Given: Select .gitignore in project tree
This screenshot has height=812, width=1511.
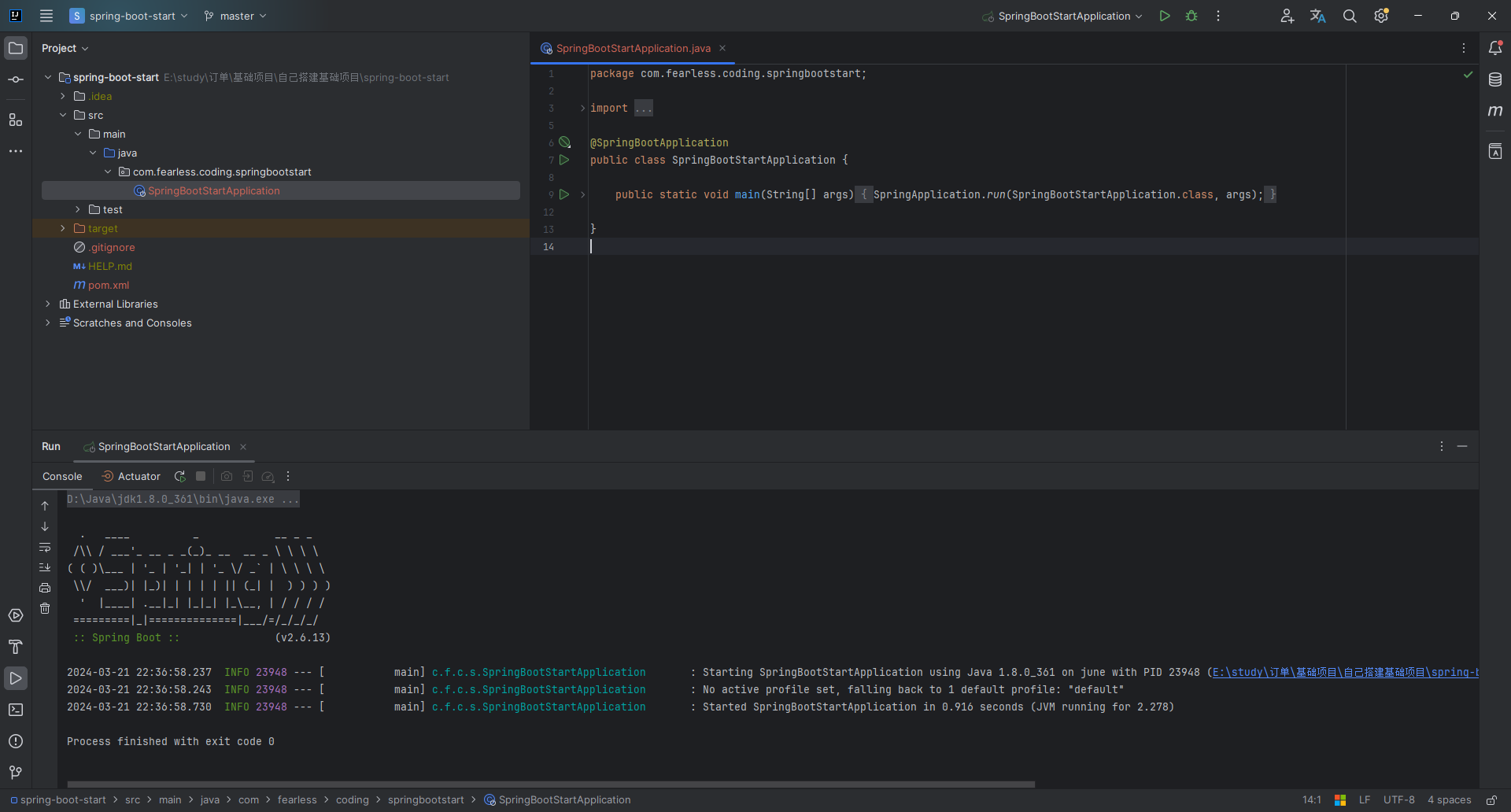Looking at the screenshot, I should coord(112,247).
